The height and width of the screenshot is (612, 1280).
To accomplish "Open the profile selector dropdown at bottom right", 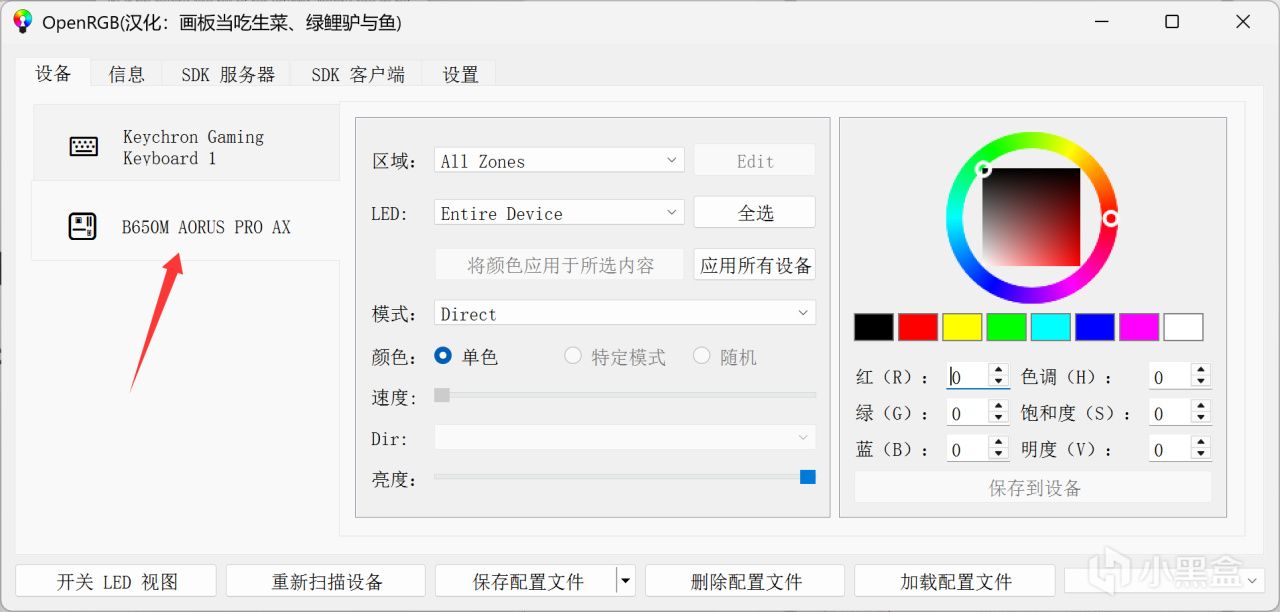I will (x=1164, y=580).
